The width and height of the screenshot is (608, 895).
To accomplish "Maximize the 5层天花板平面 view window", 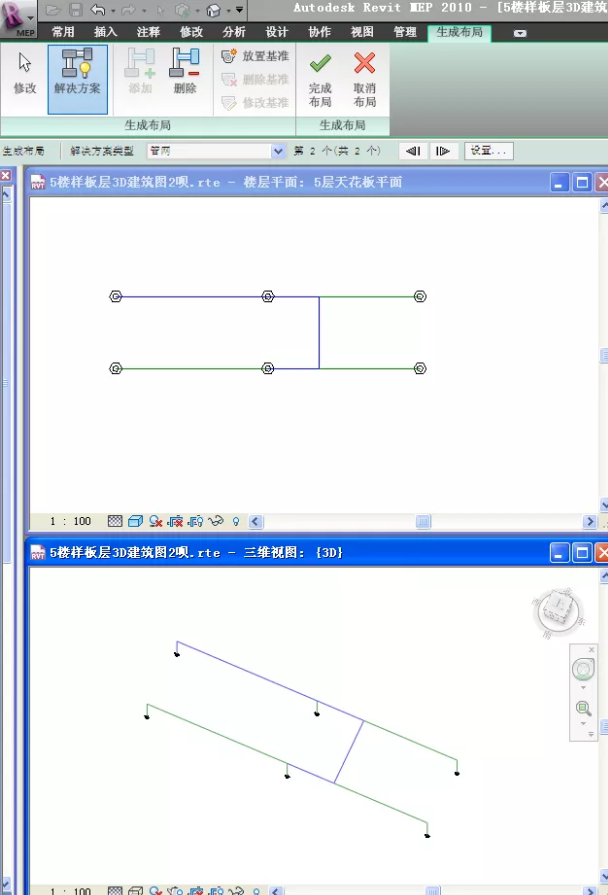I will click(582, 183).
